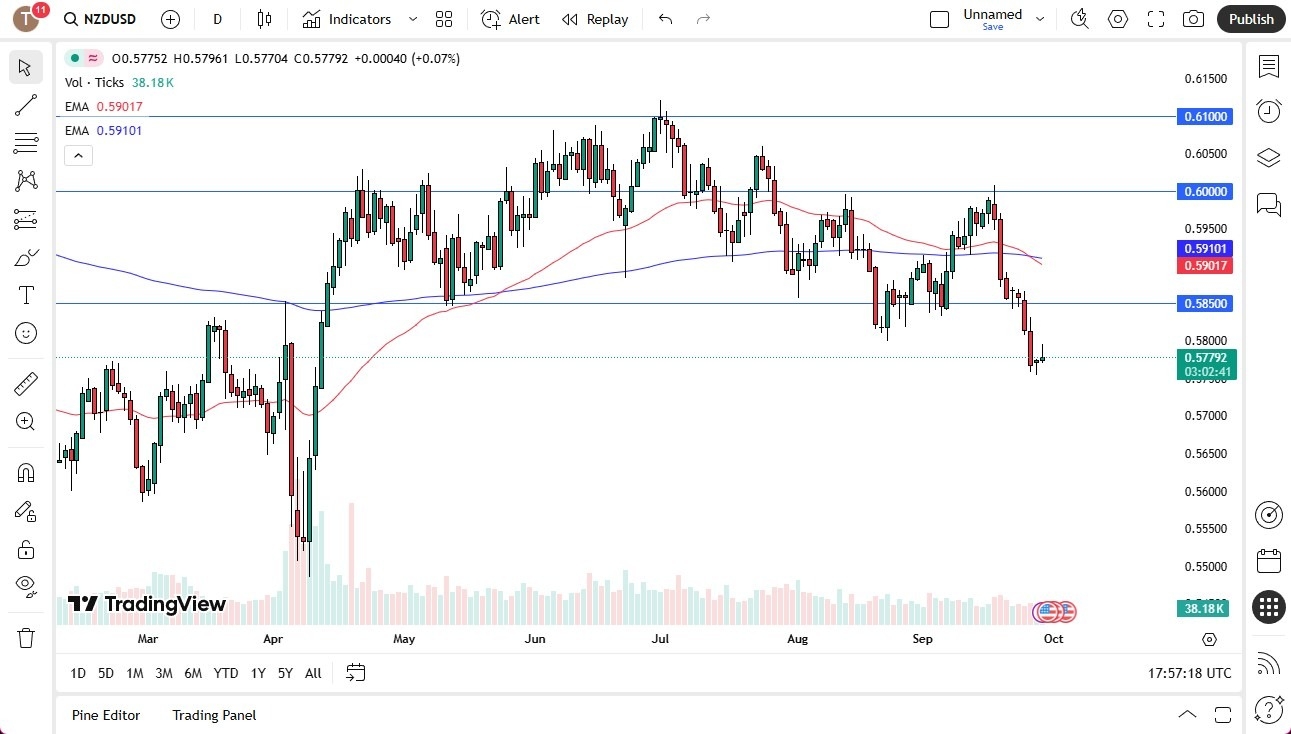This screenshot has height=734, width=1291.
Task: Open the Alerts panel via the clock icon
Action: click(1269, 110)
